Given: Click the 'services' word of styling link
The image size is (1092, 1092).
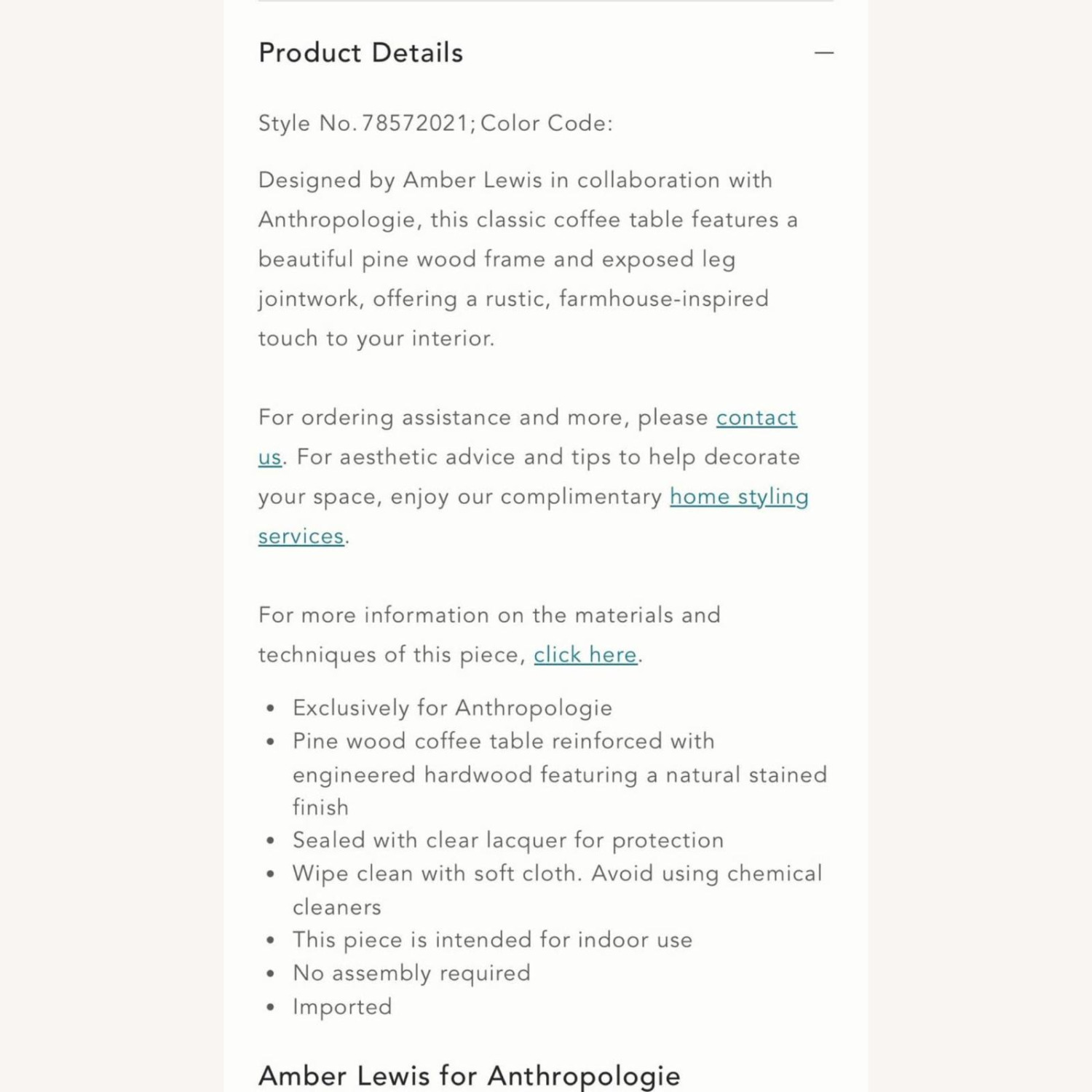Looking at the screenshot, I should click(301, 537).
